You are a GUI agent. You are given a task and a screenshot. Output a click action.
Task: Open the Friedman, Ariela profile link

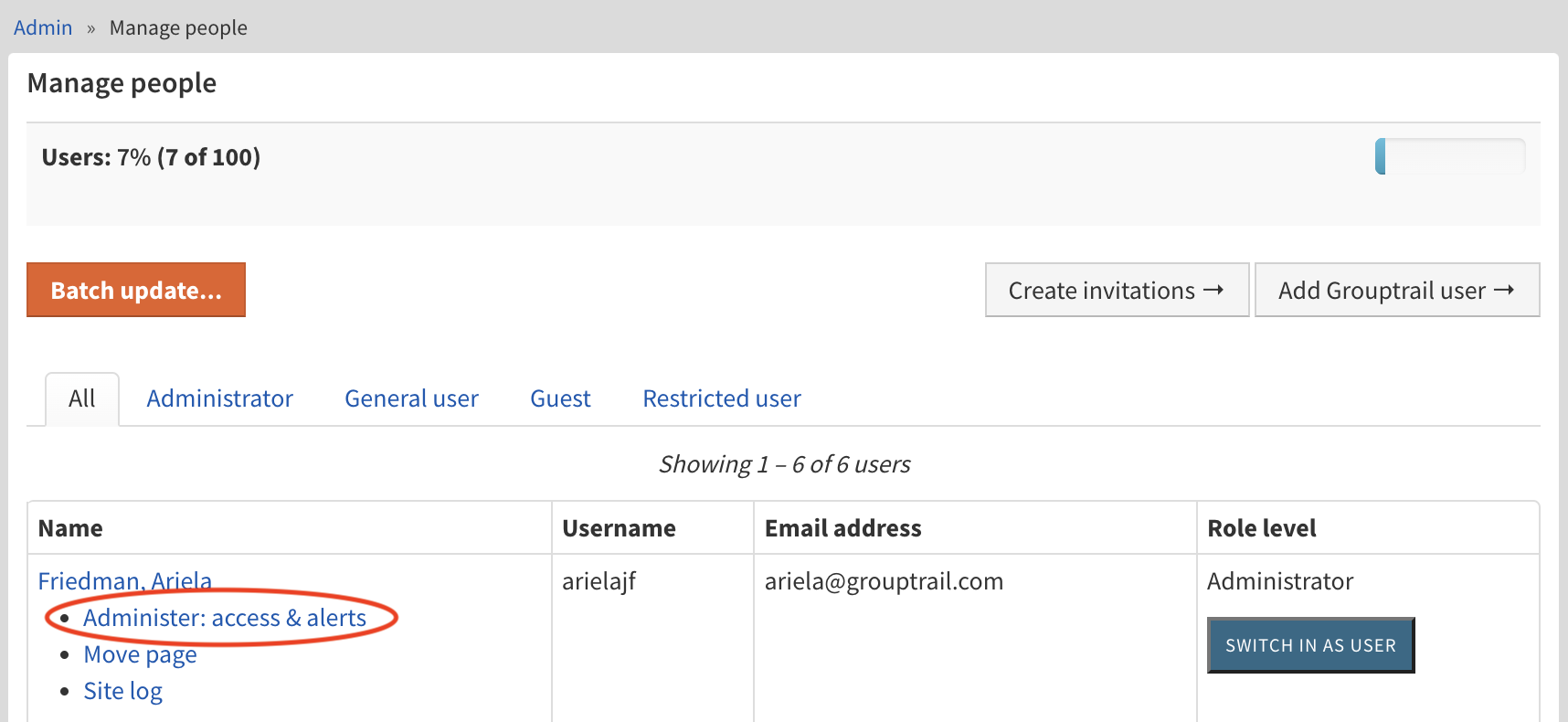[x=125, y=580]
